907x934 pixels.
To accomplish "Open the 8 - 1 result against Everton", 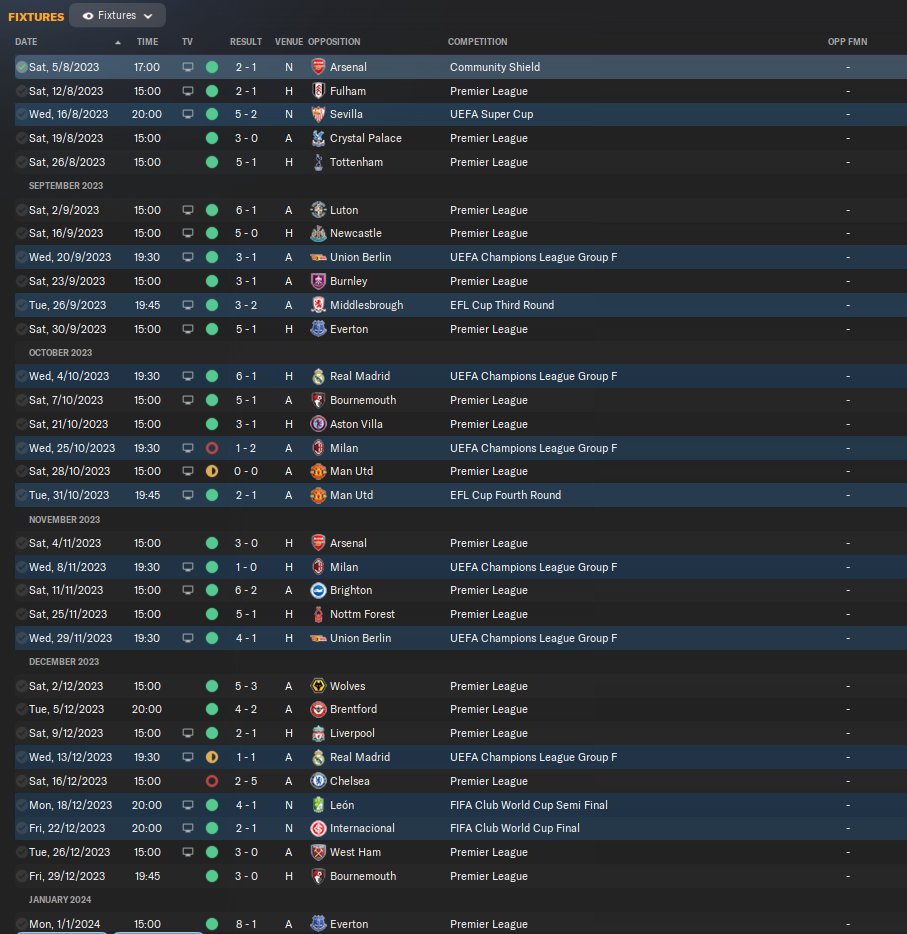I will [x=246, y=924].
